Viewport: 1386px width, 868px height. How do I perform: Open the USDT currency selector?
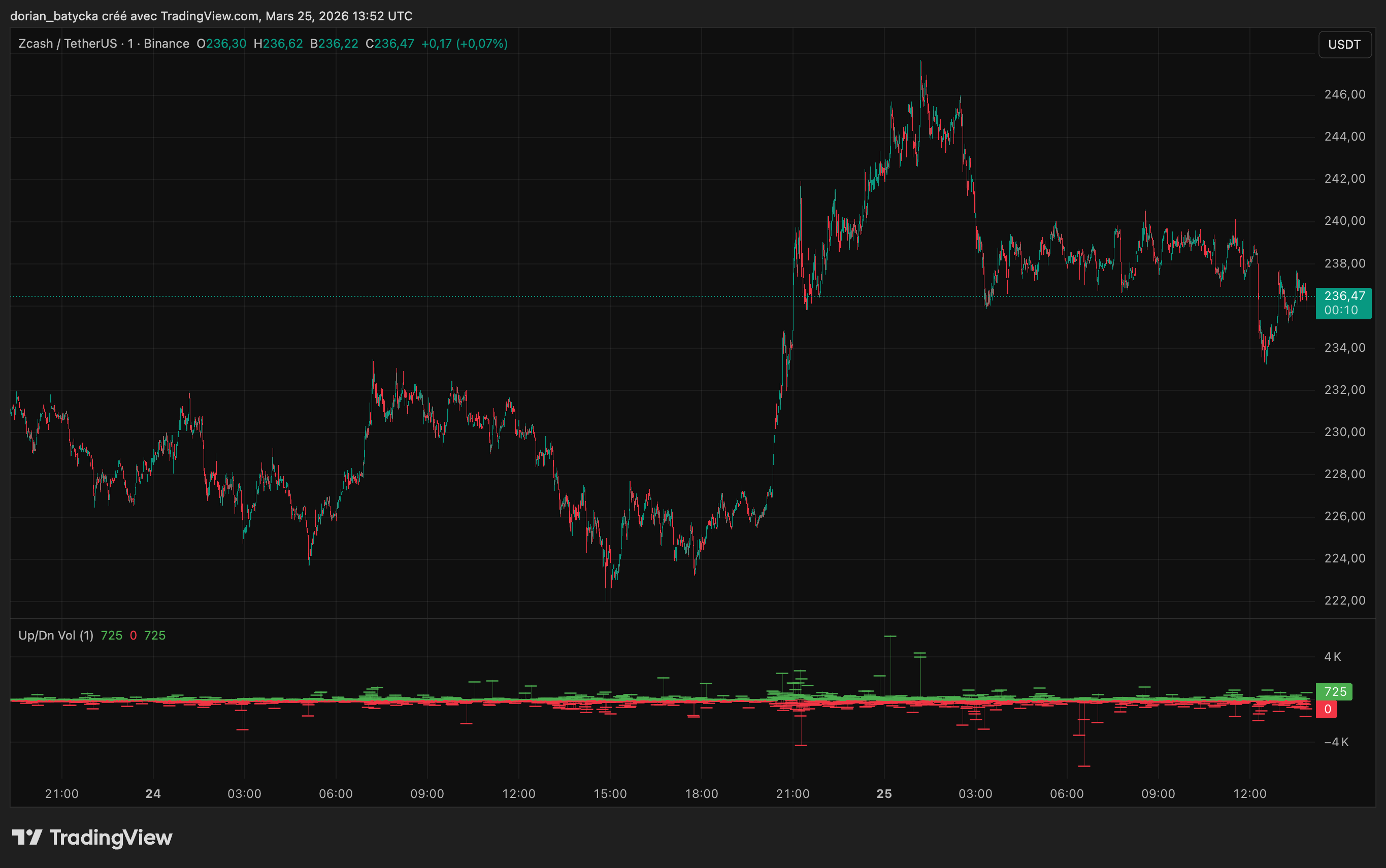coord(1344,45)
